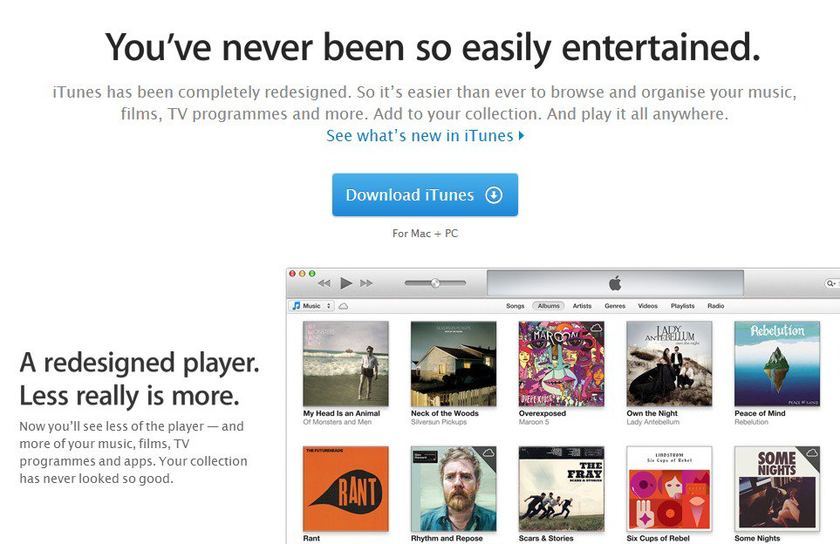This screenshot has height=544, width=840.
Task: Click the download arrow icon in the Download button
Action: click(493, 195)
